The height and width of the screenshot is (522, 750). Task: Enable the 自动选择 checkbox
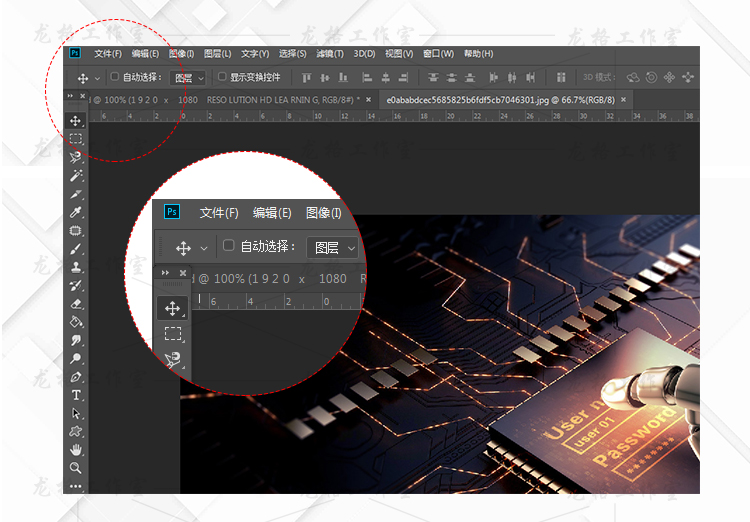click(114, 77)
